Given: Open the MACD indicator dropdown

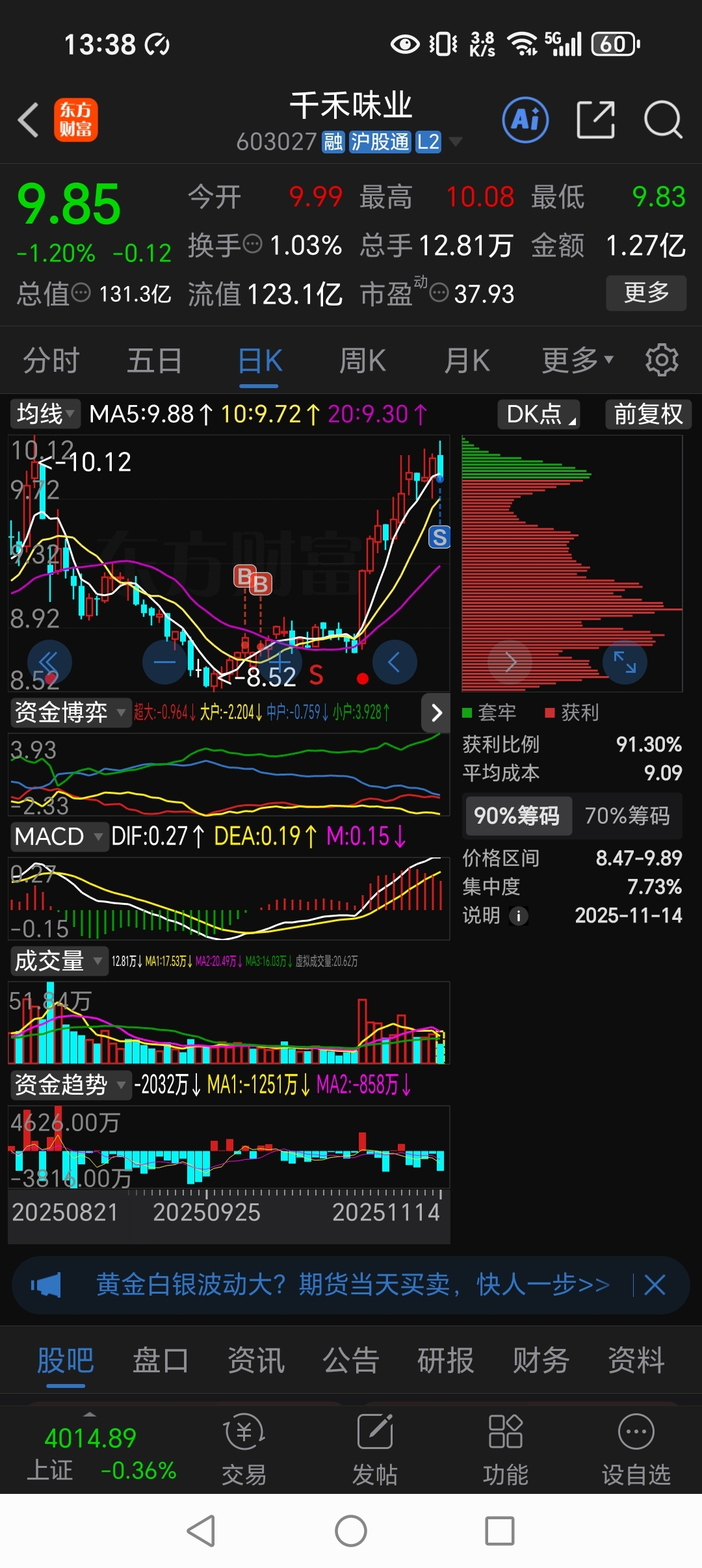Looking at the screenshot, I should pyautogui.click(x=58, y=836).
